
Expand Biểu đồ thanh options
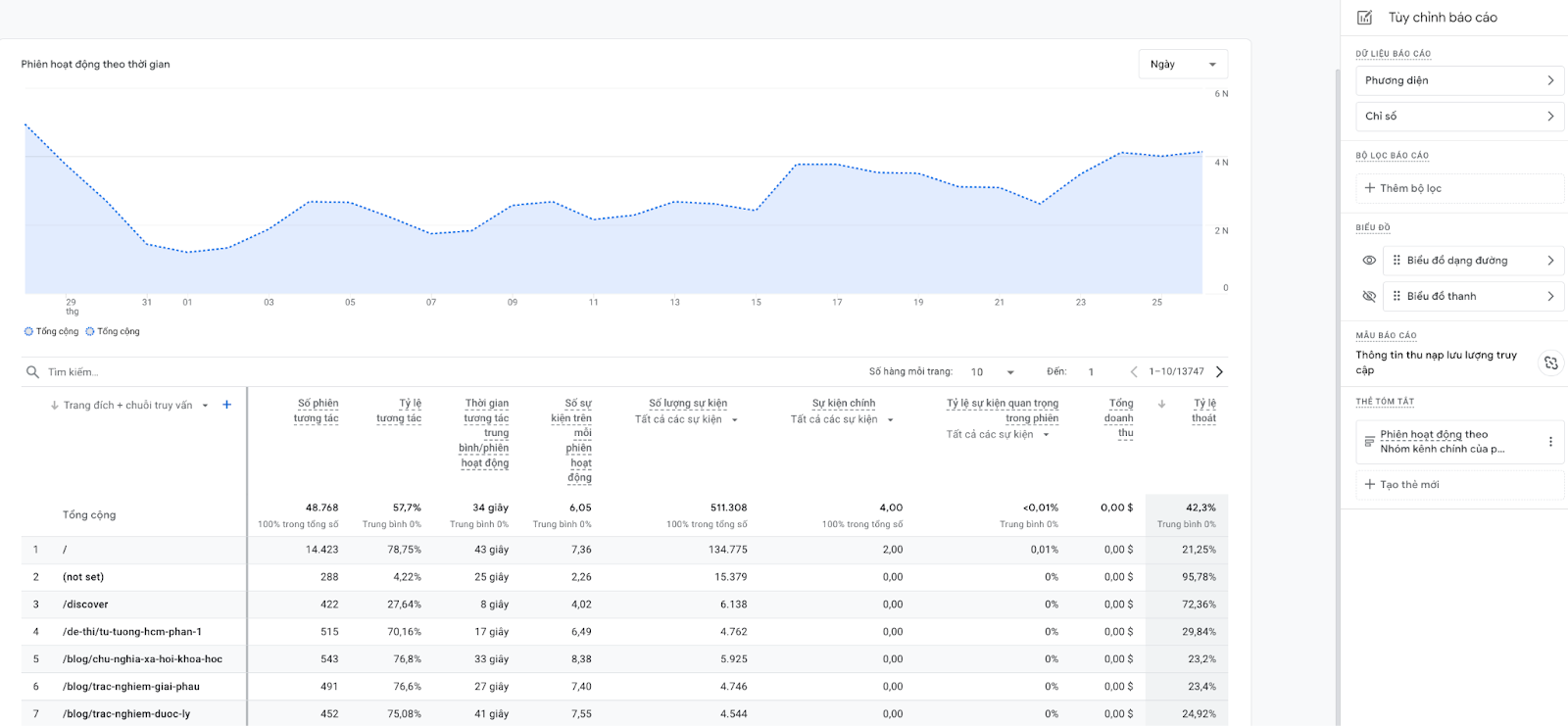click(1473, 296)
